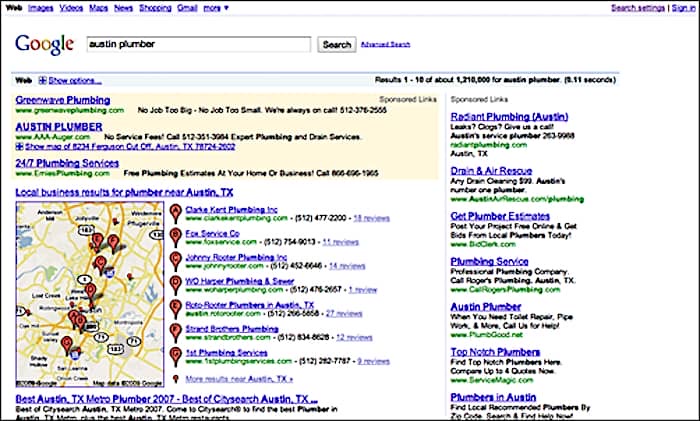This screenshot has width=700, height=421.
Task: Open Top Notch Plumbers ad
Action: click(496, 352)
